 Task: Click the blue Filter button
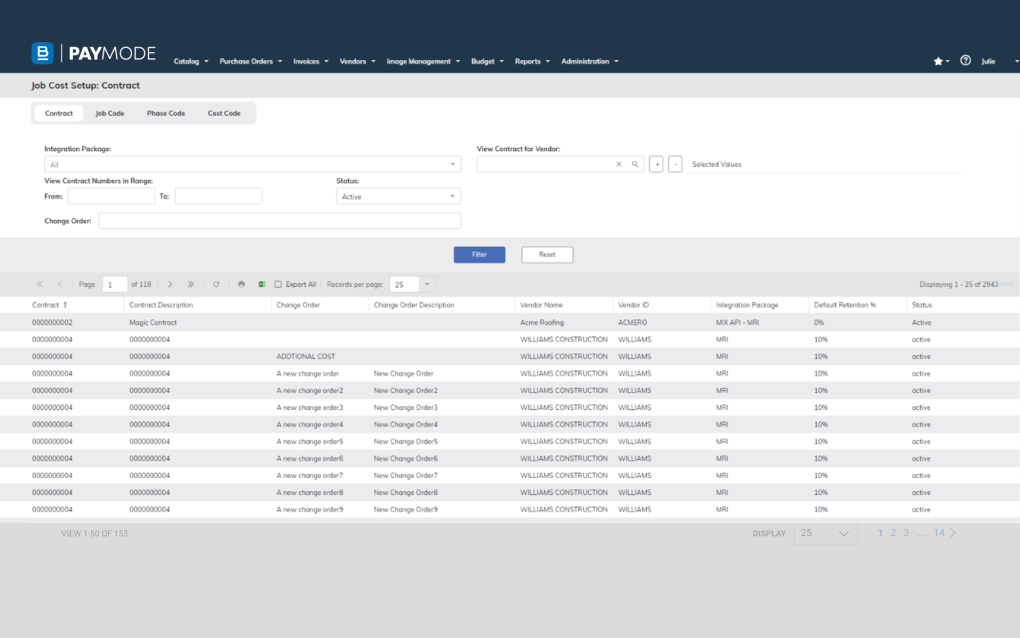click(x=479, y=255)
